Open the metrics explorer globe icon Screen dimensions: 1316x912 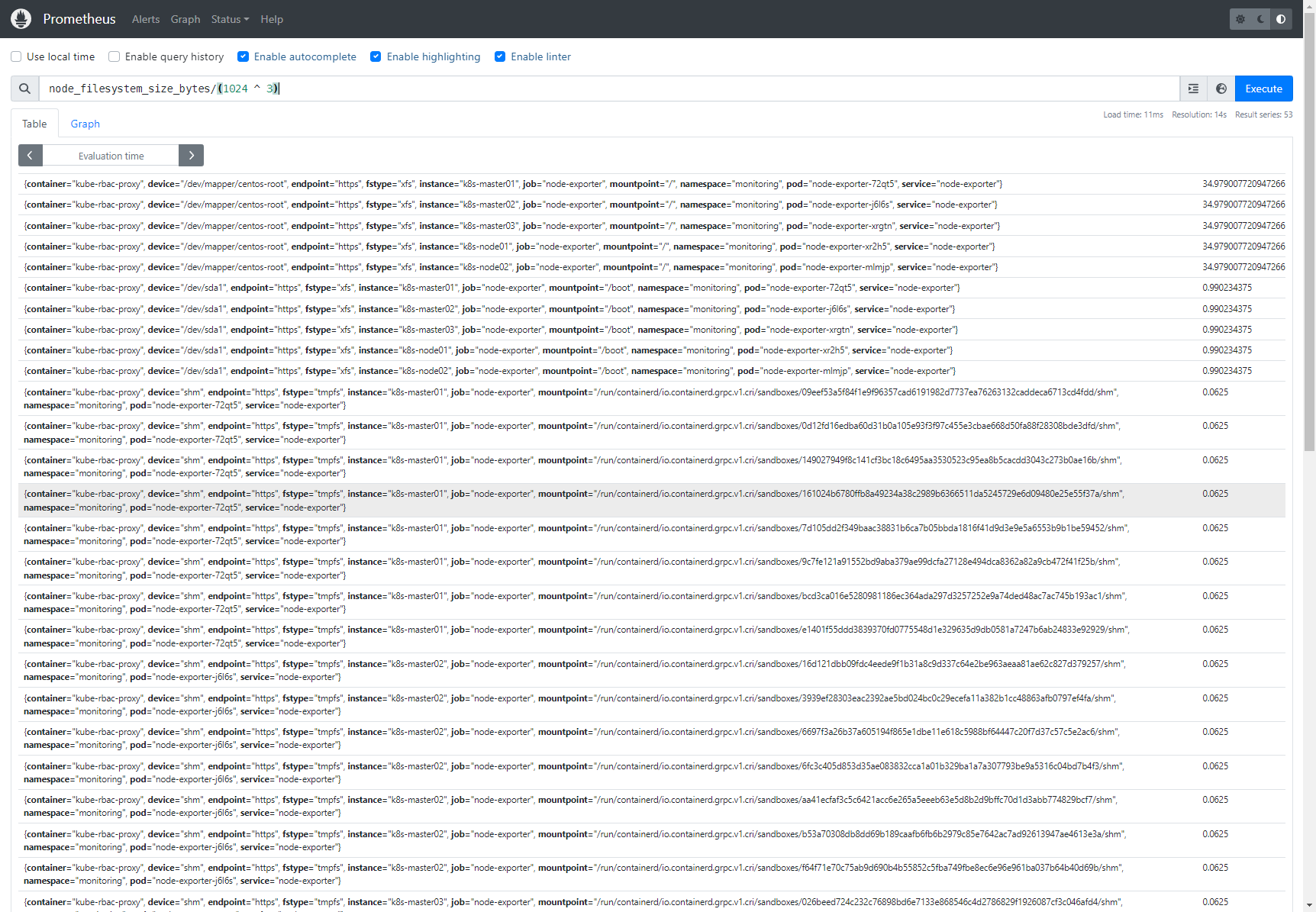click(1221, 89)
